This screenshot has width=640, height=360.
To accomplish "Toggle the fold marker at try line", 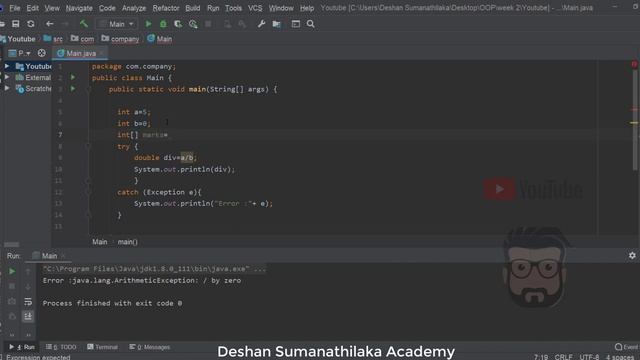I will [x=88, y=146].
